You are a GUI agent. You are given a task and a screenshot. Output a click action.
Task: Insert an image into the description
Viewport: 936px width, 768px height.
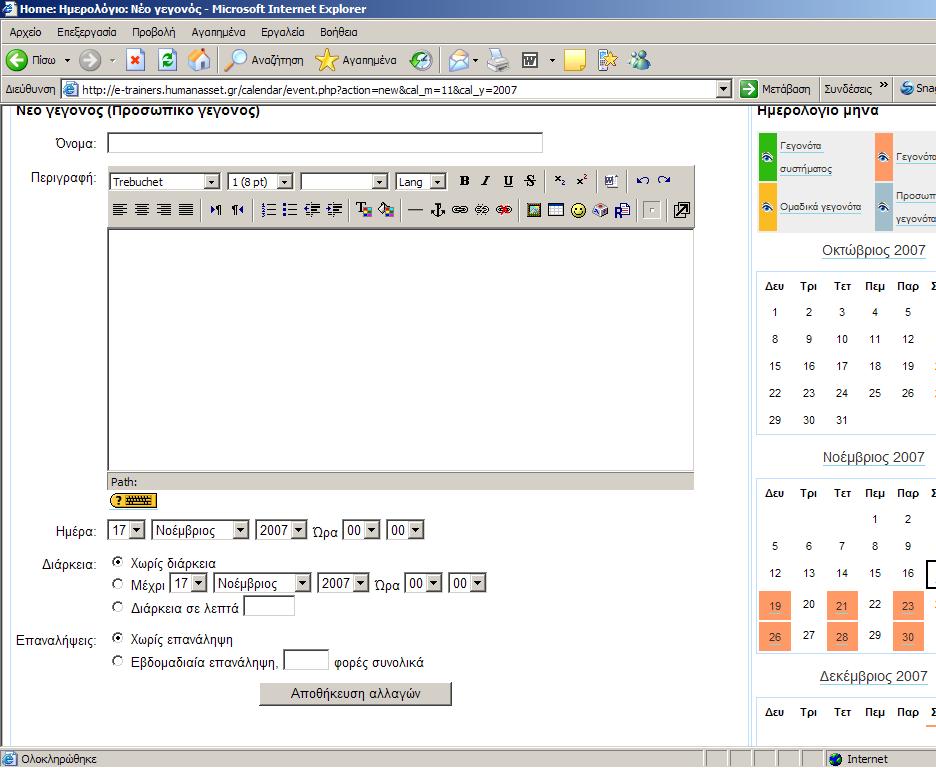(x=534, y=209)
